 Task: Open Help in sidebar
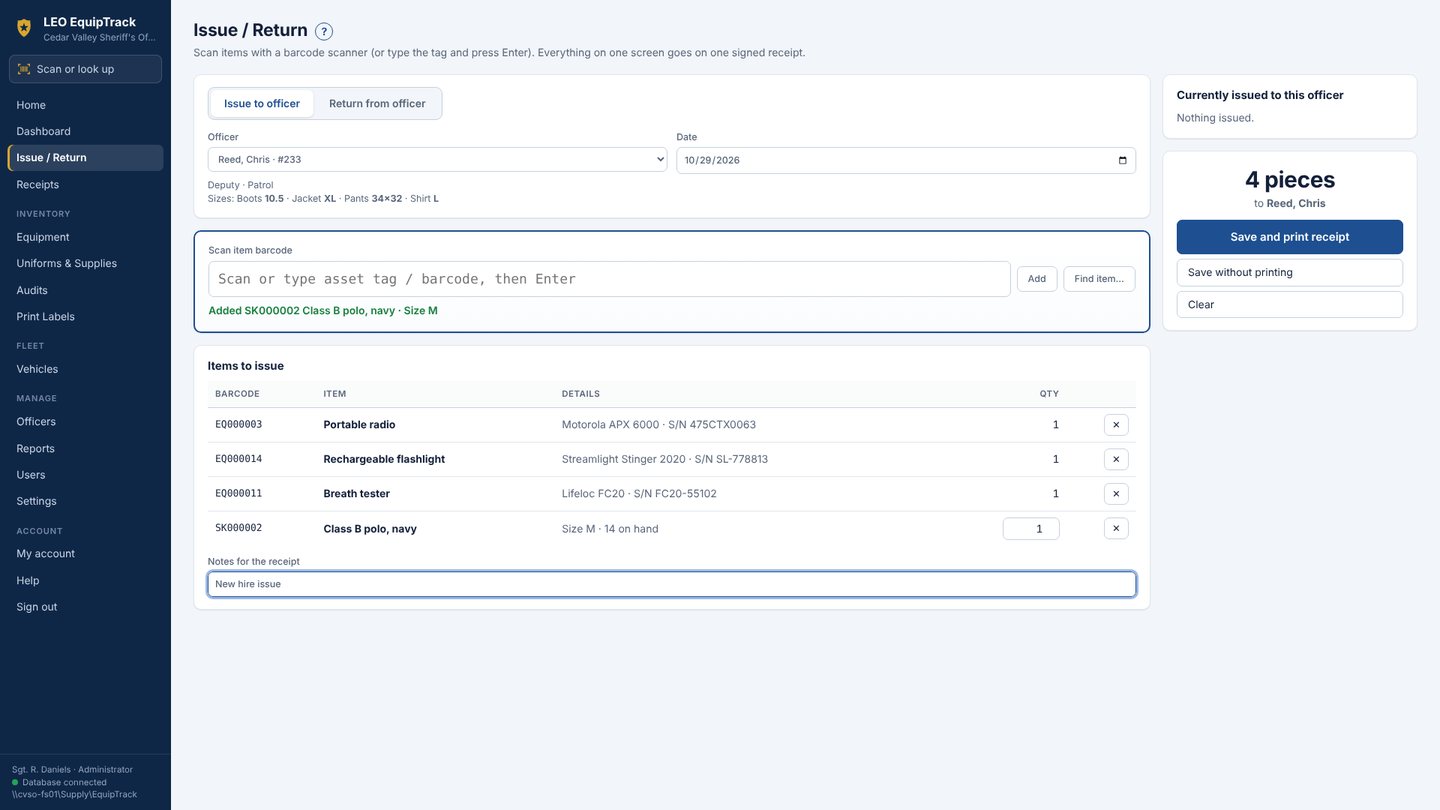pyautogui.click(x=85, y=581)
